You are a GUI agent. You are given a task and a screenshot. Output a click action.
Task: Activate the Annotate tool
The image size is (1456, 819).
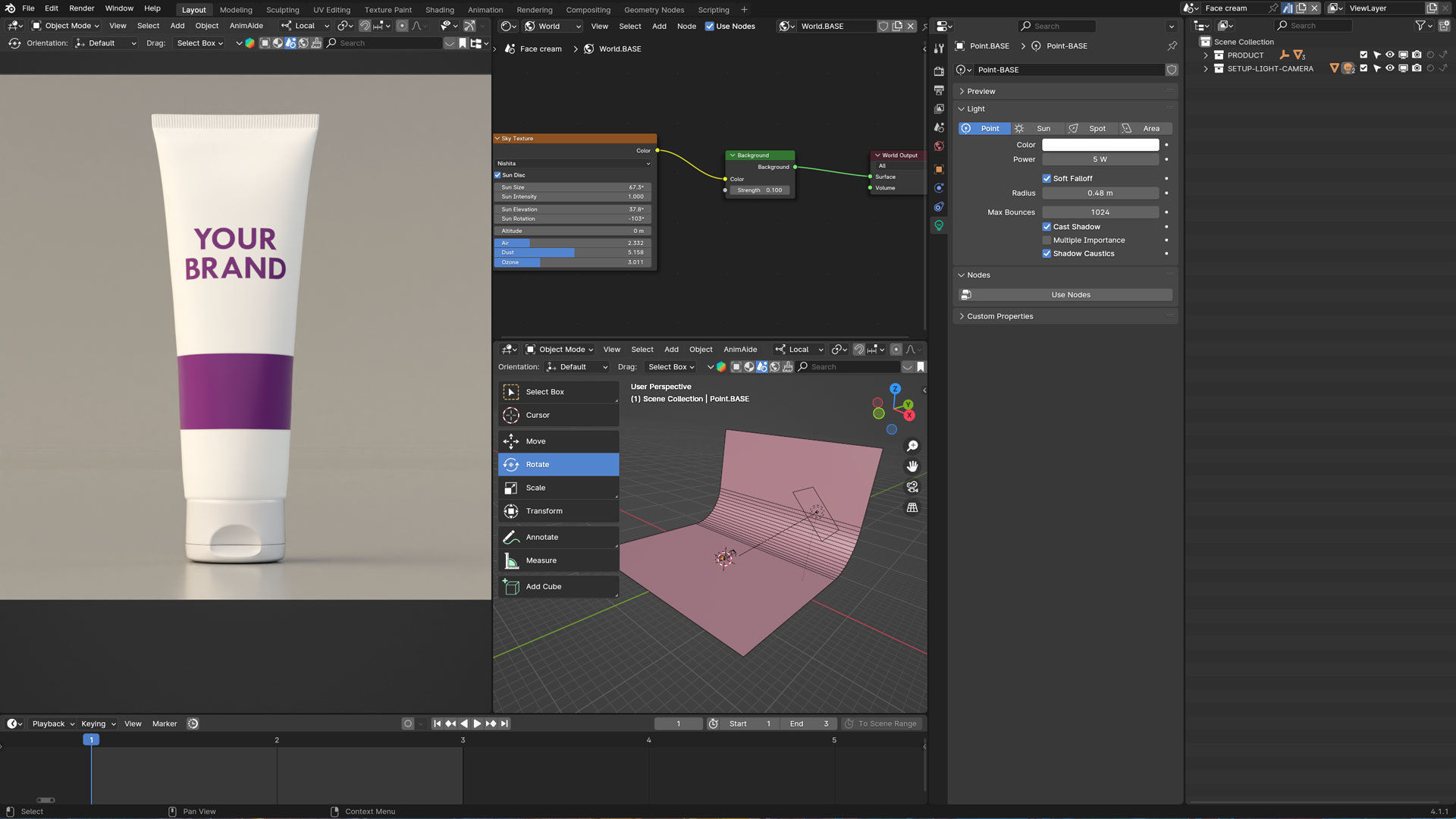coord(557,537)
